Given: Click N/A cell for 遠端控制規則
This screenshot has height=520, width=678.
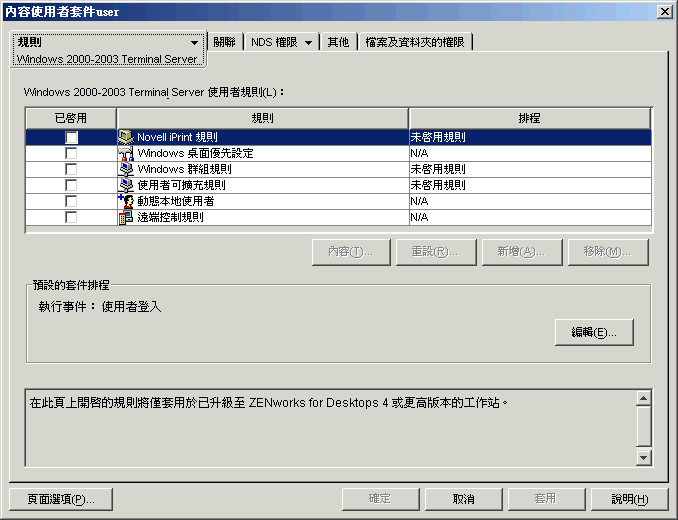Looking at the screenshot, I should pos(530,217).
